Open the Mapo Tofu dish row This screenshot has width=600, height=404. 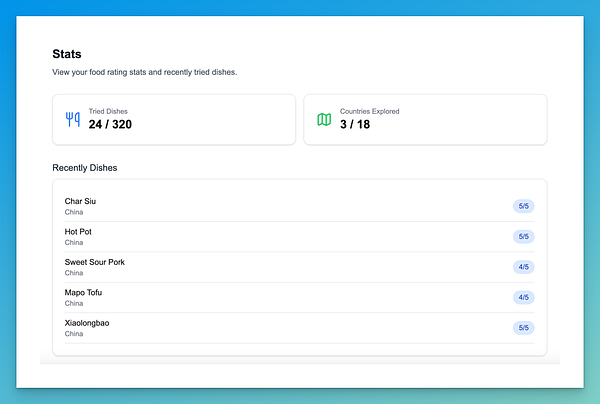pos(300,298)
